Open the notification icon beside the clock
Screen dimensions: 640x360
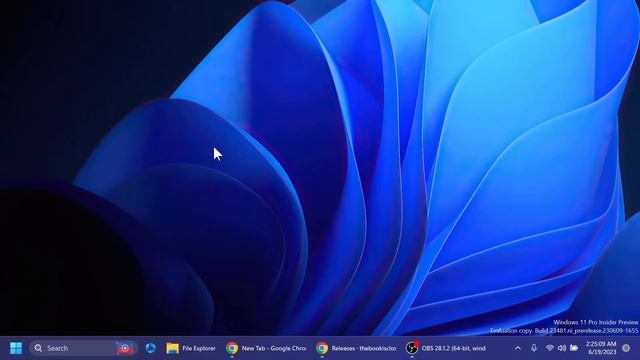click(626, 348)
